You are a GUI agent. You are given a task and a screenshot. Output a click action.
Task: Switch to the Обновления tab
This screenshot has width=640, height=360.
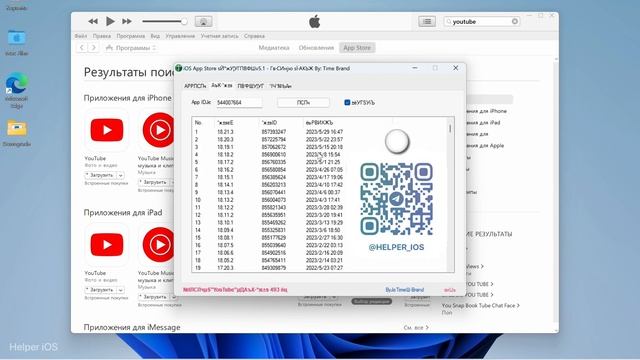click(x=316, y=48)
